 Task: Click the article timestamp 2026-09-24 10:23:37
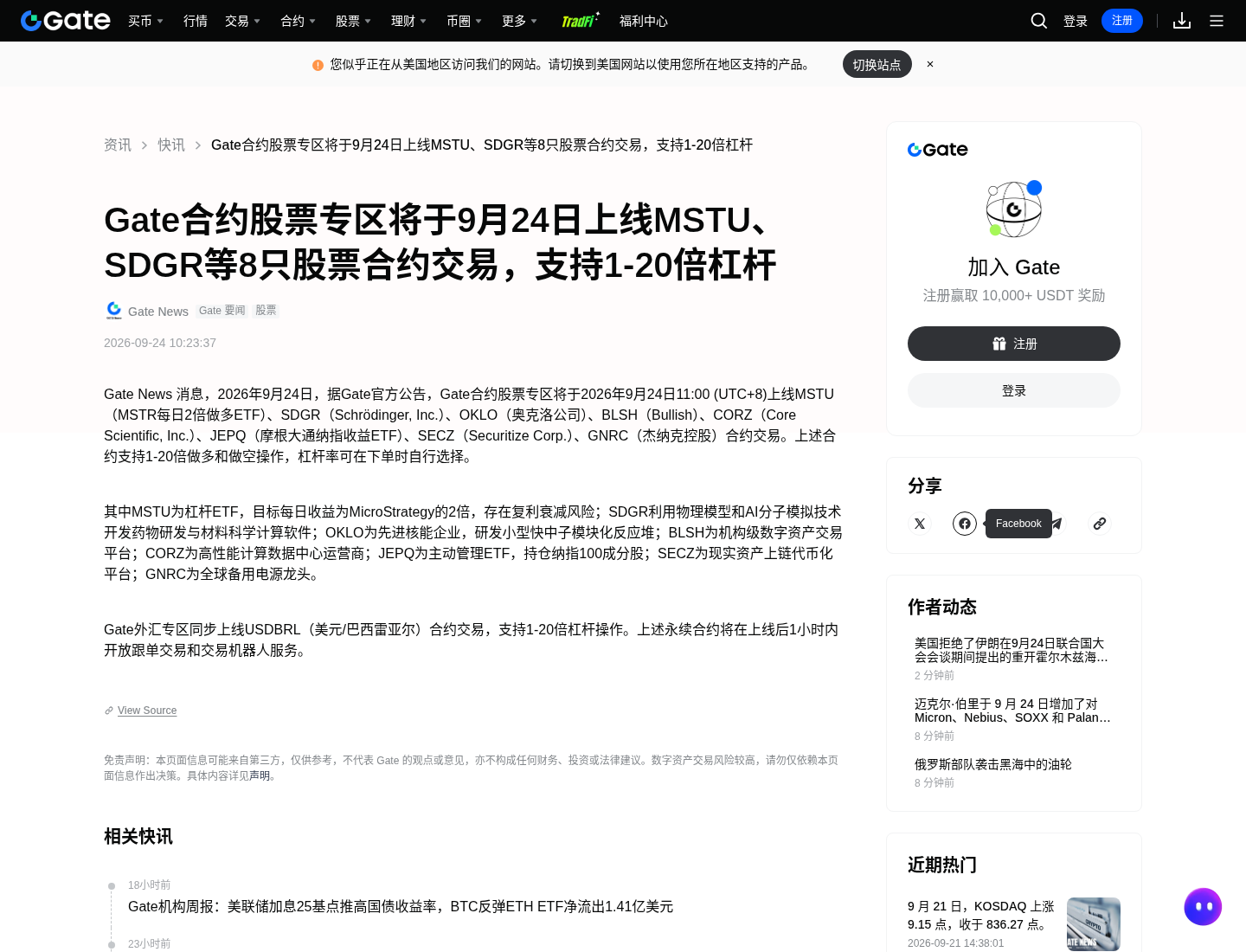160,343
